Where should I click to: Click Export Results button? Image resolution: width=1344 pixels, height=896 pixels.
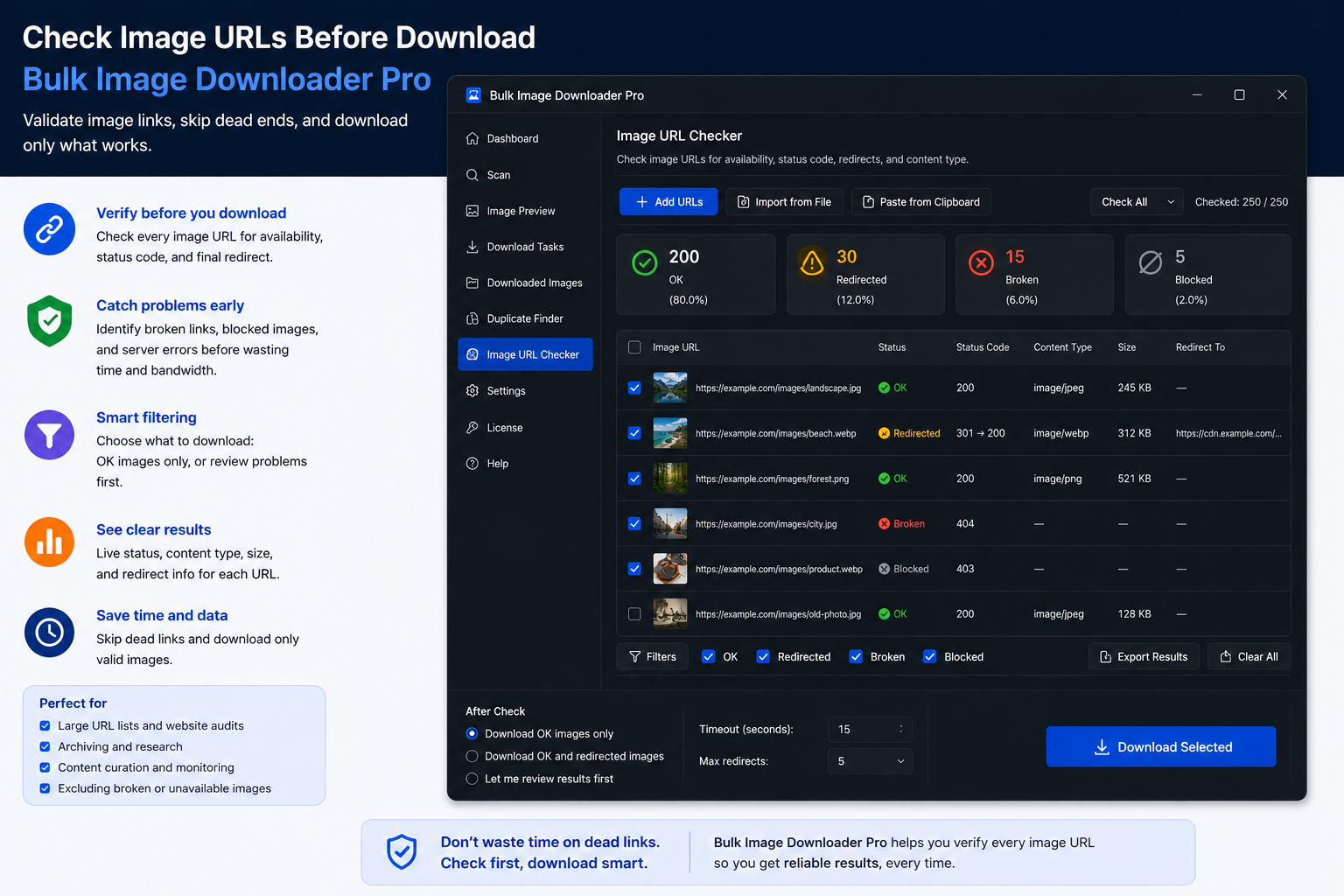click(x=1144, y=656)
